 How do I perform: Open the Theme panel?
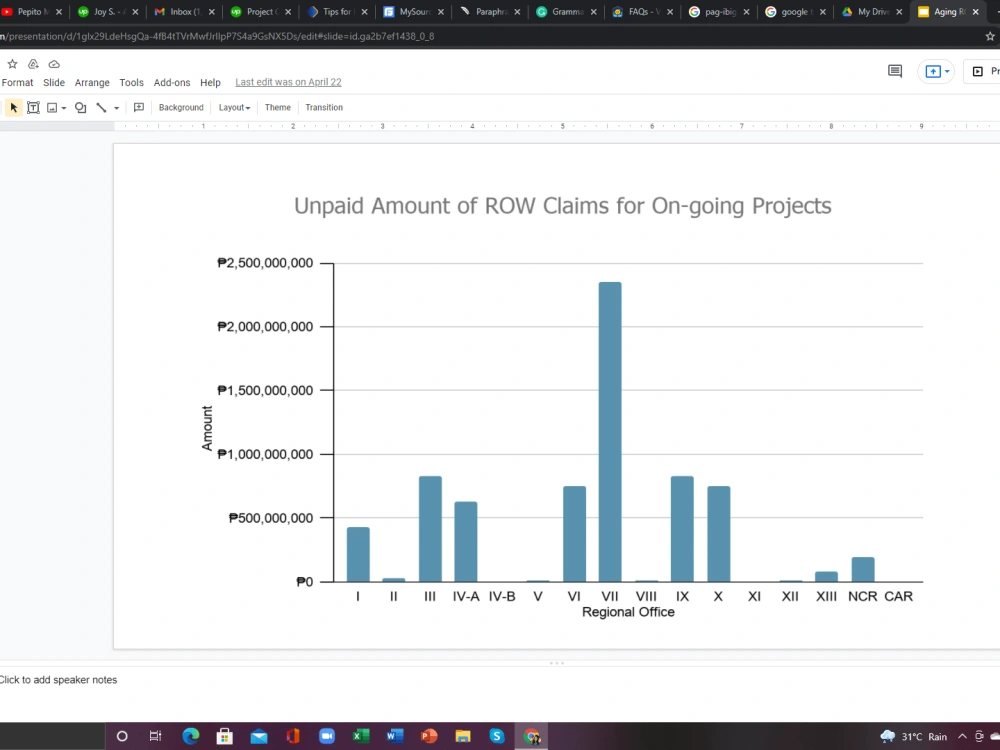click(277, 108)
